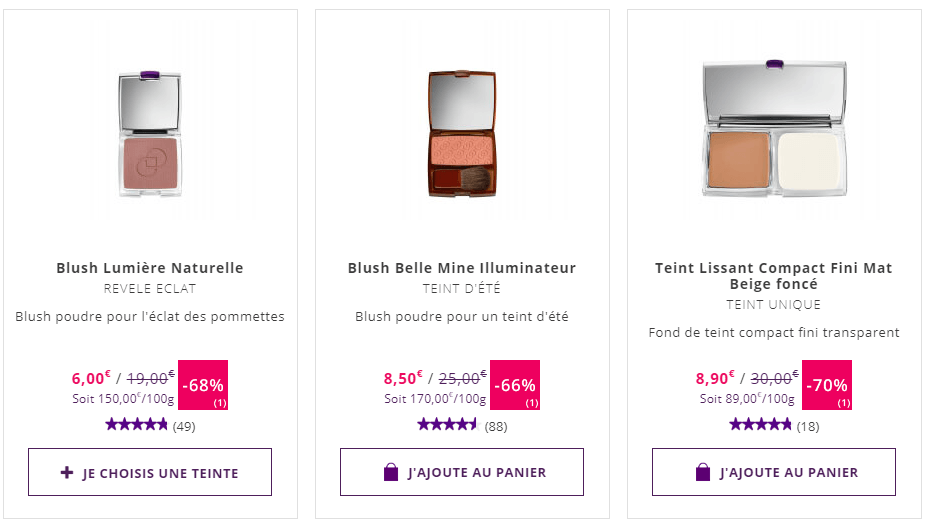Open the (88) reviews count
The image size is (925, 520).
click(x=496, y=427)
